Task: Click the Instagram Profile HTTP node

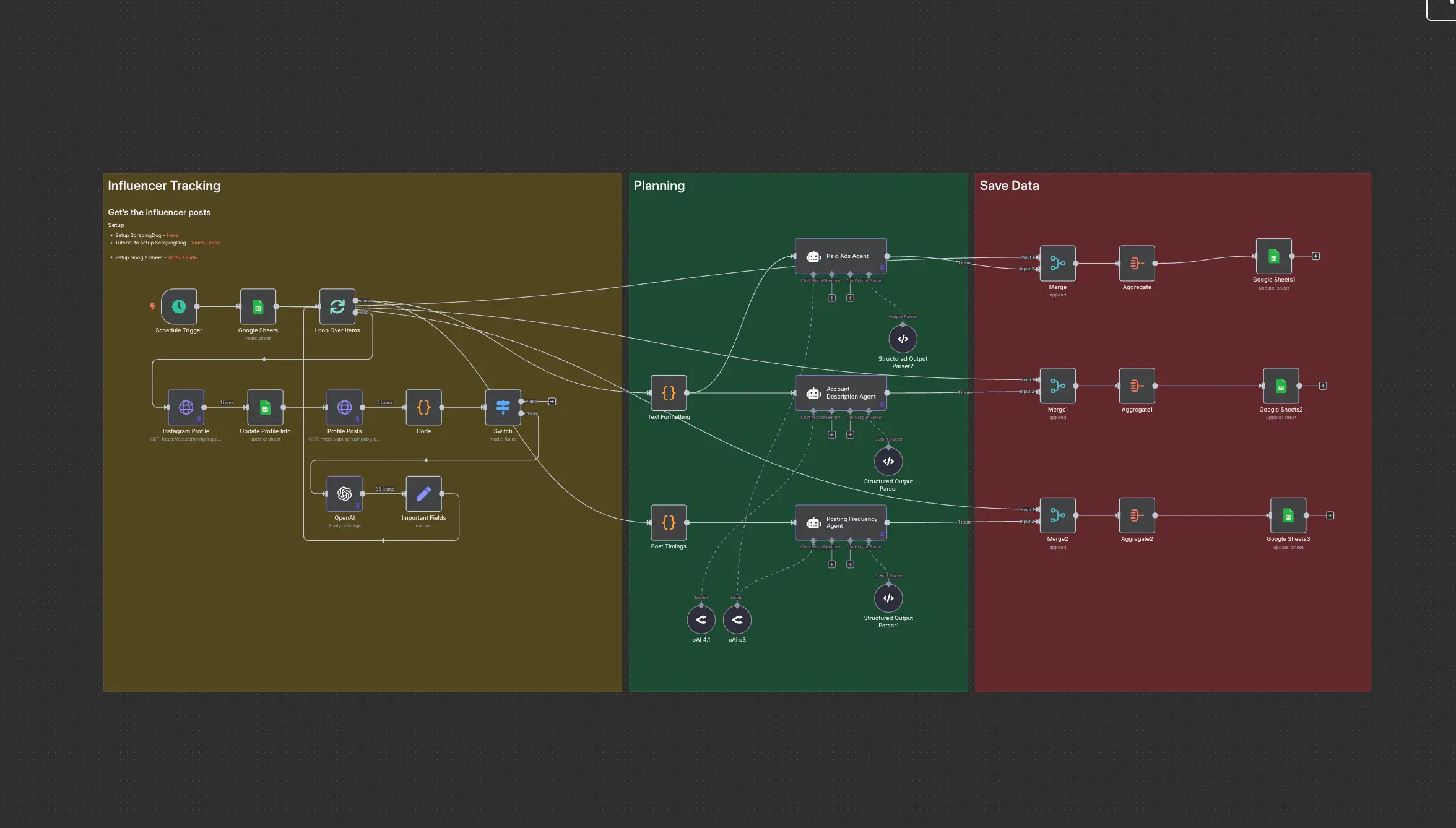Action: [186, 407]
